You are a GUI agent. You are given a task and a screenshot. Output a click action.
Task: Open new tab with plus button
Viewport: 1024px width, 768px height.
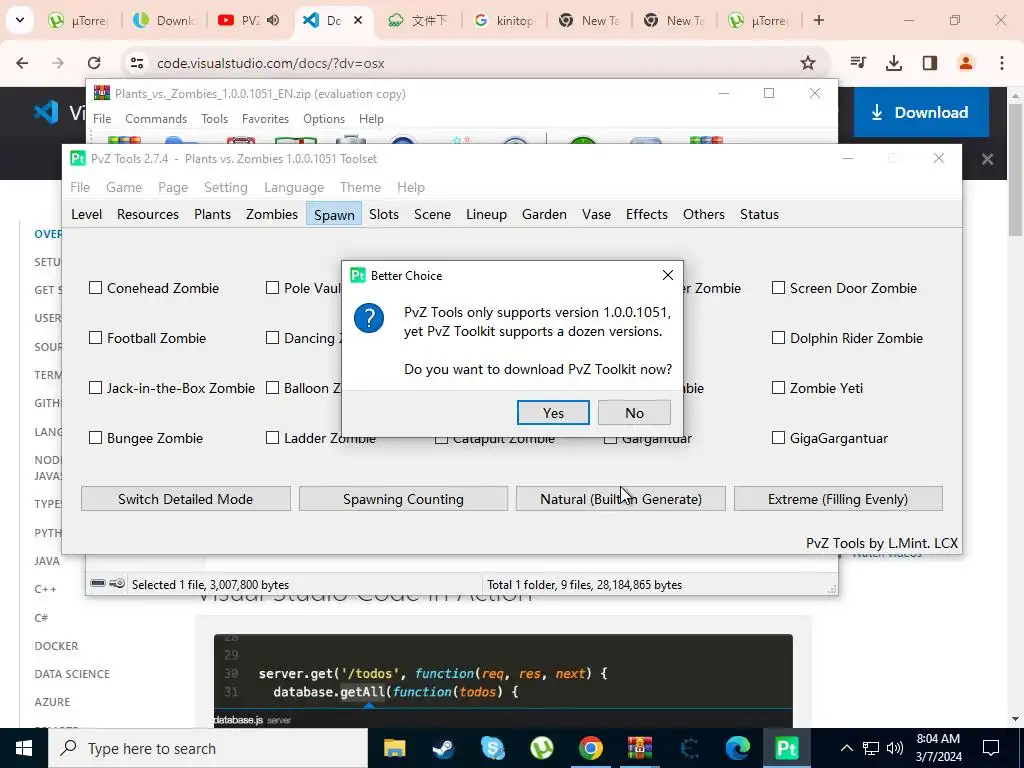point(819,20)
